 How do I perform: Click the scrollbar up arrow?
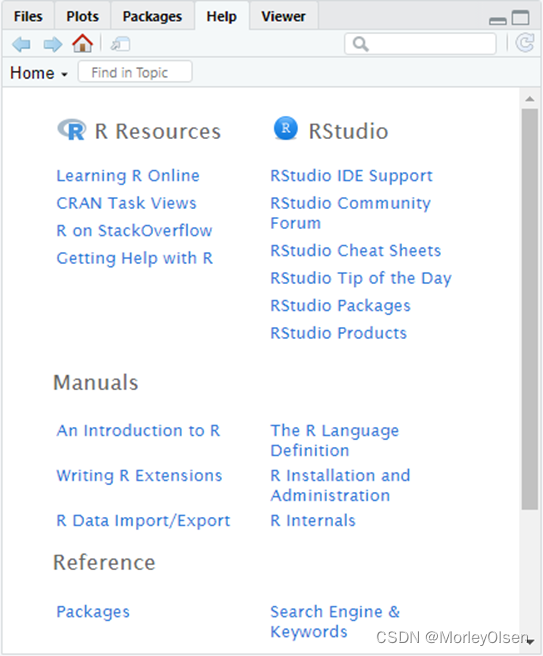tap(530, 99)
